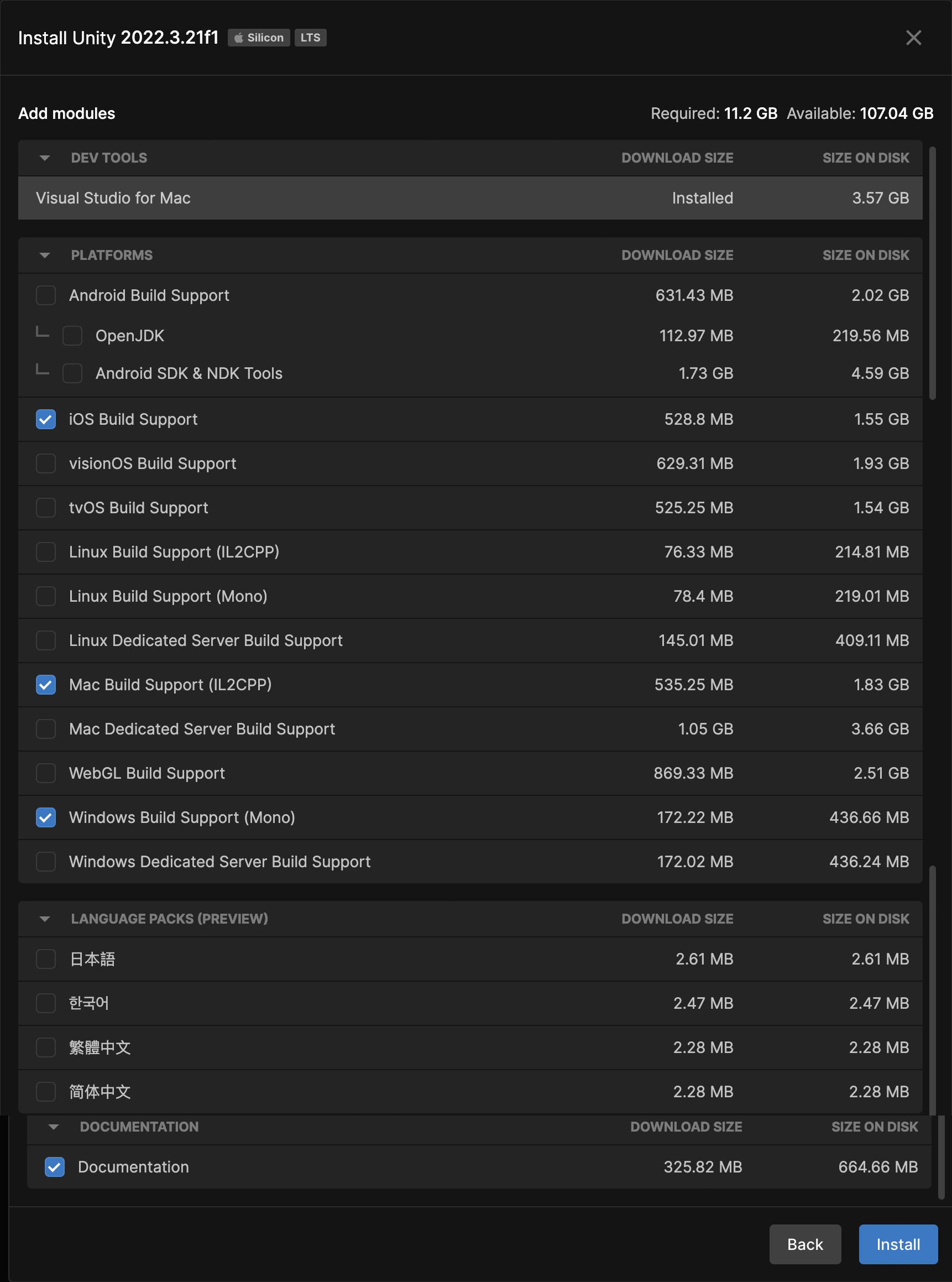Collapse the Documentation section
Viewport: 952px width, 1282px height.
pyautogui.click(x=54, y=1127)
